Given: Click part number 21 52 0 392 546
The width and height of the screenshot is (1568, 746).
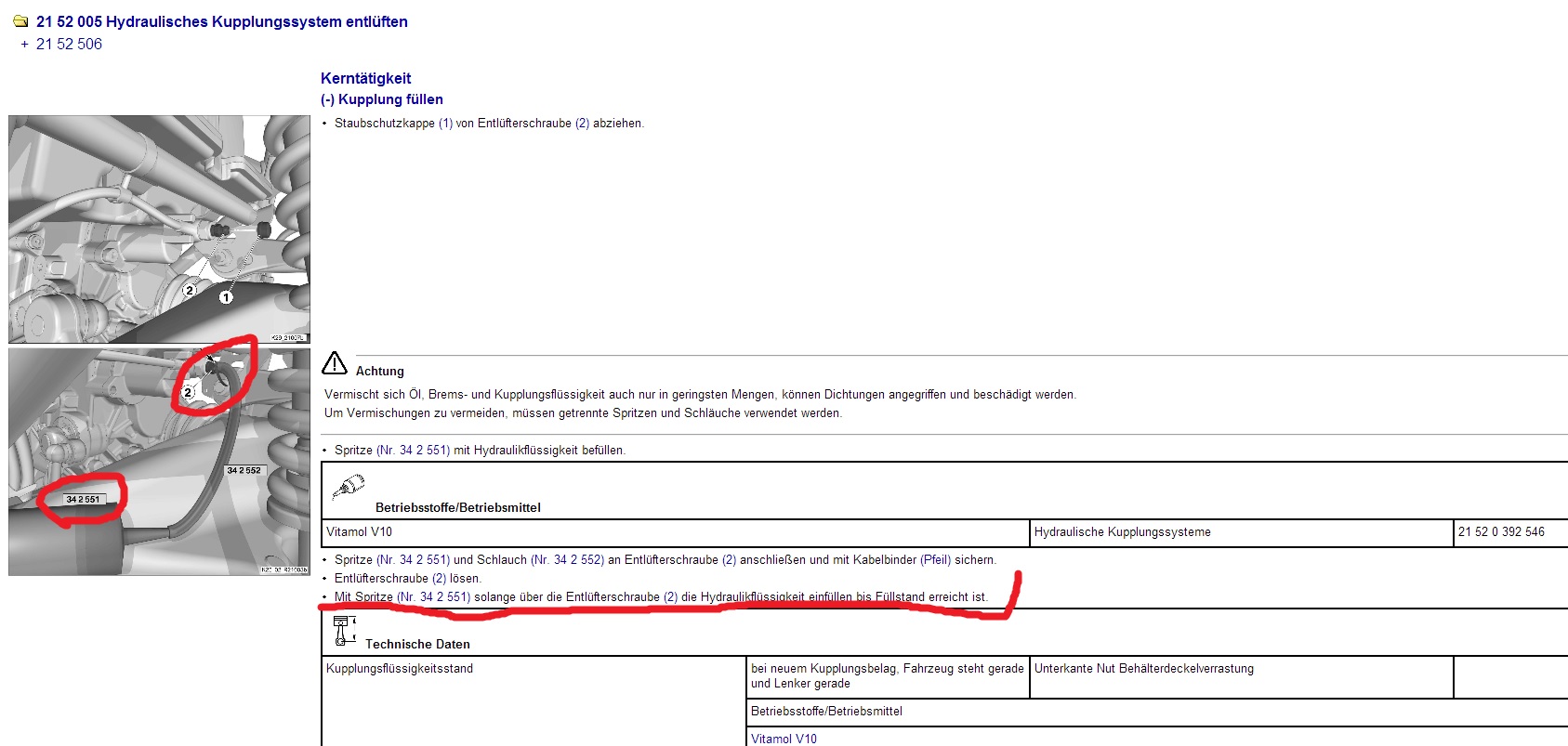Looking at the screenshot, I should coord(1501,532).
